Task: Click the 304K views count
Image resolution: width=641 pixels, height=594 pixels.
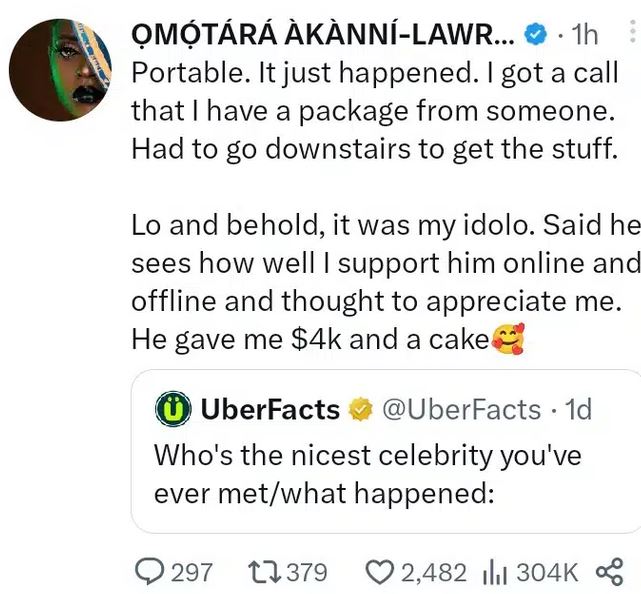Action: coord(549,571)
